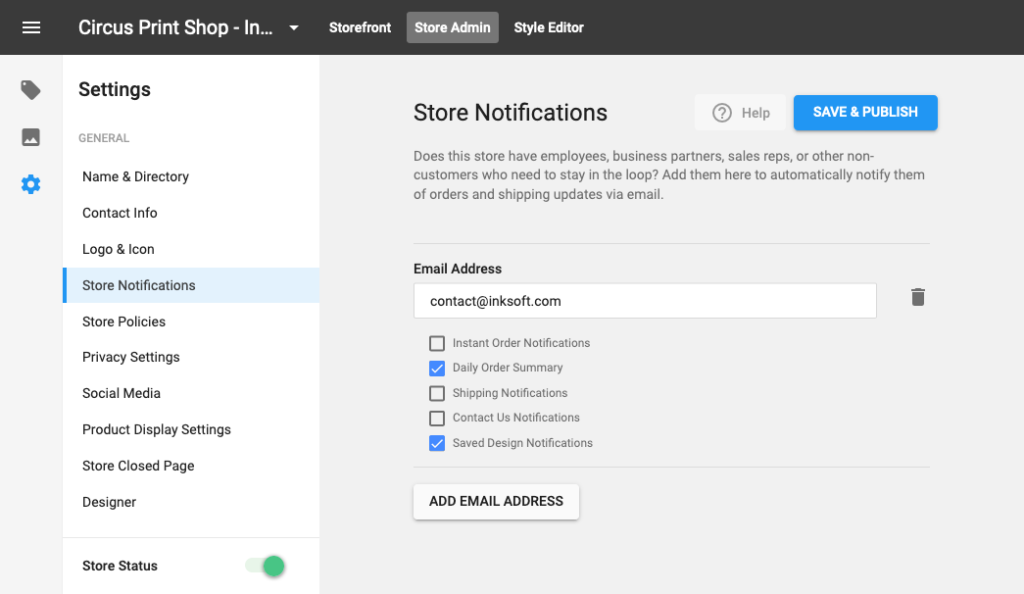Uncheck Saved Design Notifications
Viewport: 1024px width, 594px height.
pyautogui.click(x=437, y=443)
